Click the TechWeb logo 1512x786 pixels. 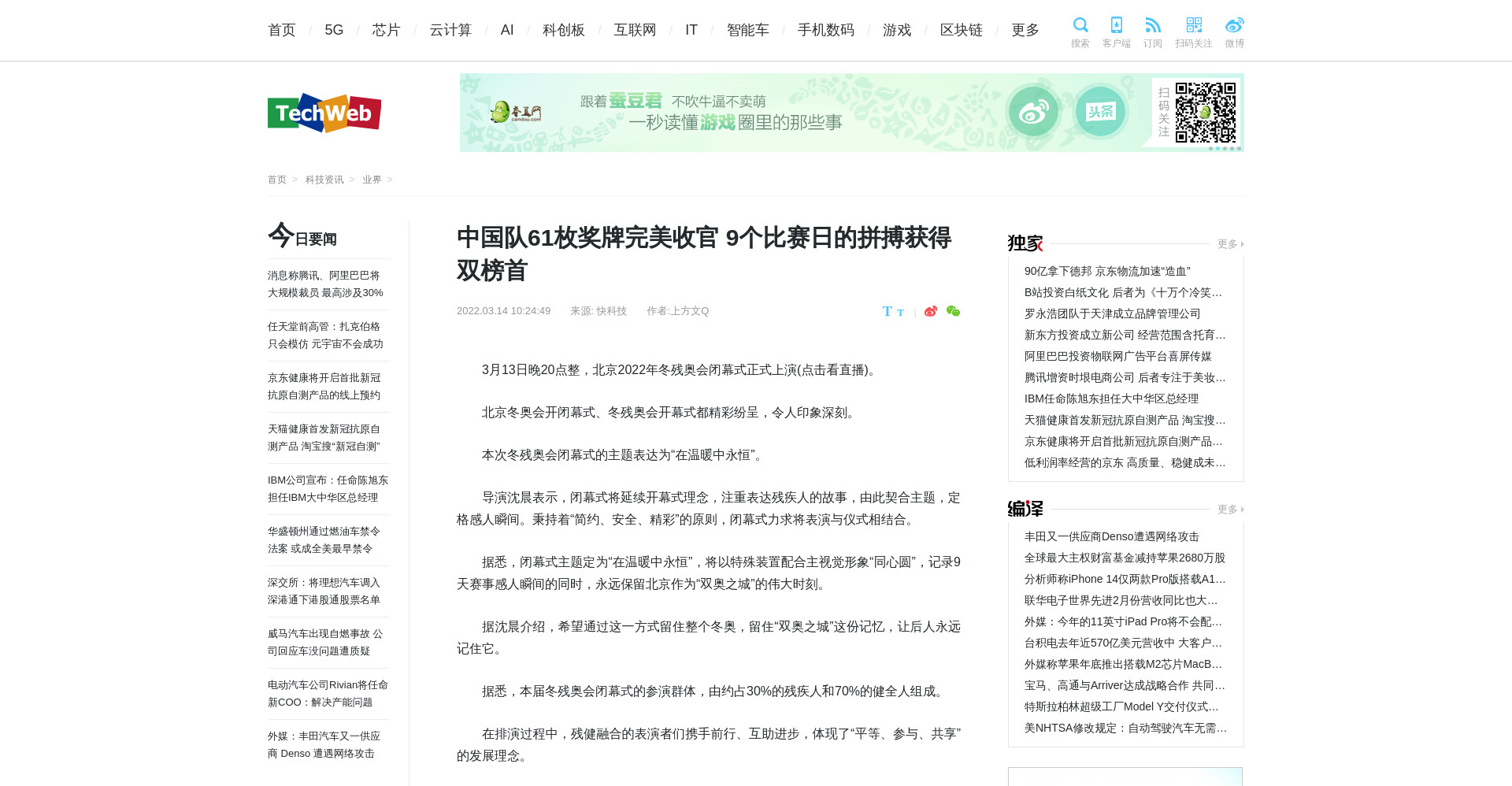(x=324, y=113)
